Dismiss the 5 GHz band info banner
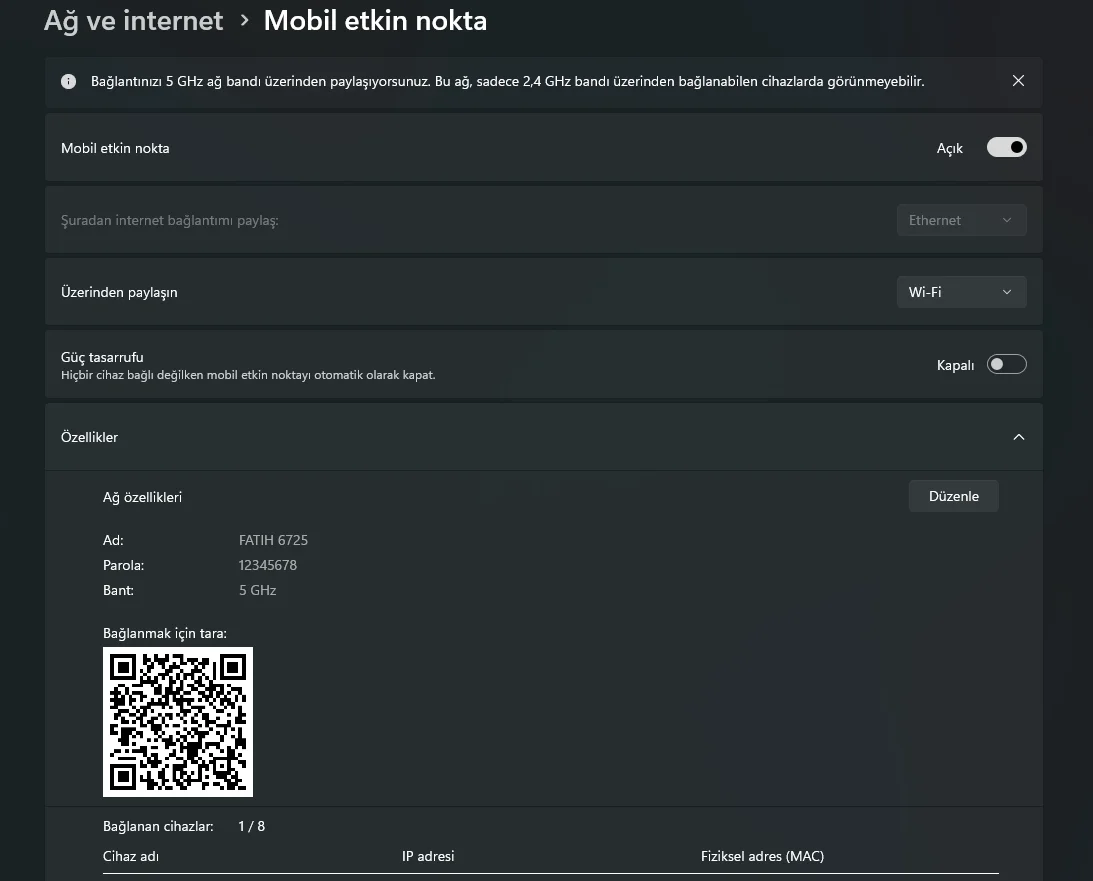Viewport: 1093px width, 881px height. [1018, 81]
